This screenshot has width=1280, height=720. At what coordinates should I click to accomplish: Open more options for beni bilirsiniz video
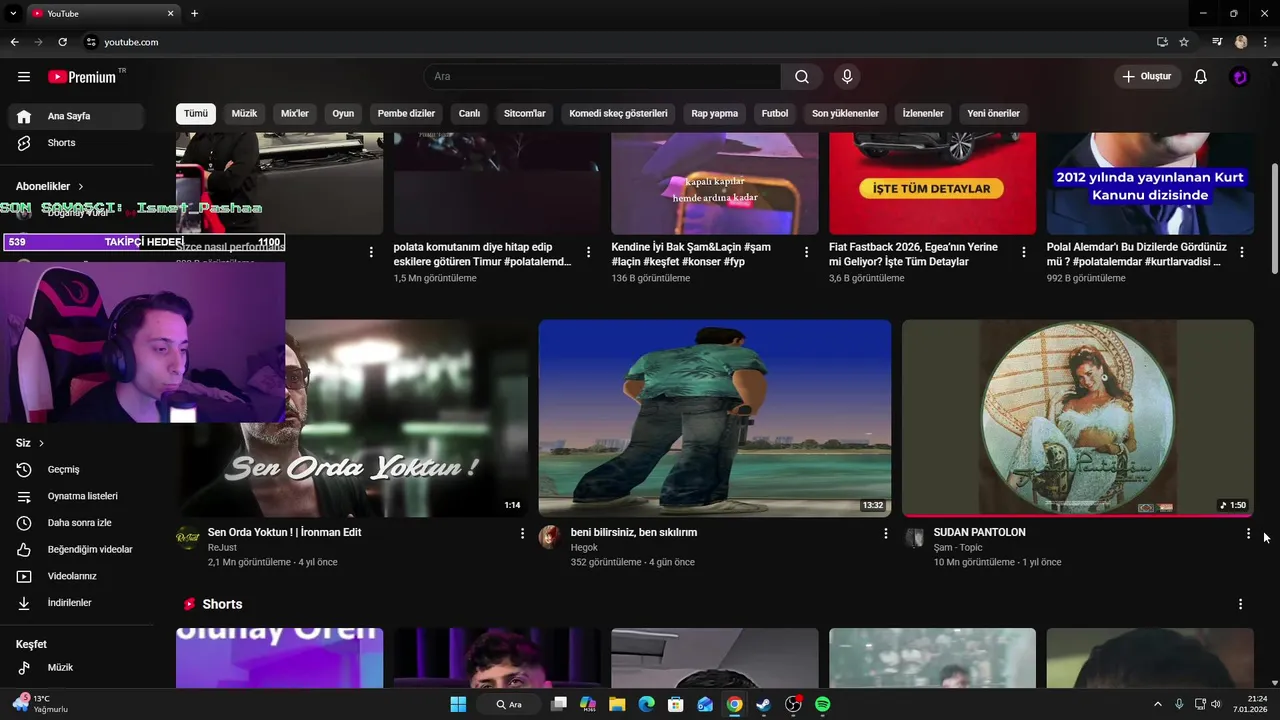885,534
